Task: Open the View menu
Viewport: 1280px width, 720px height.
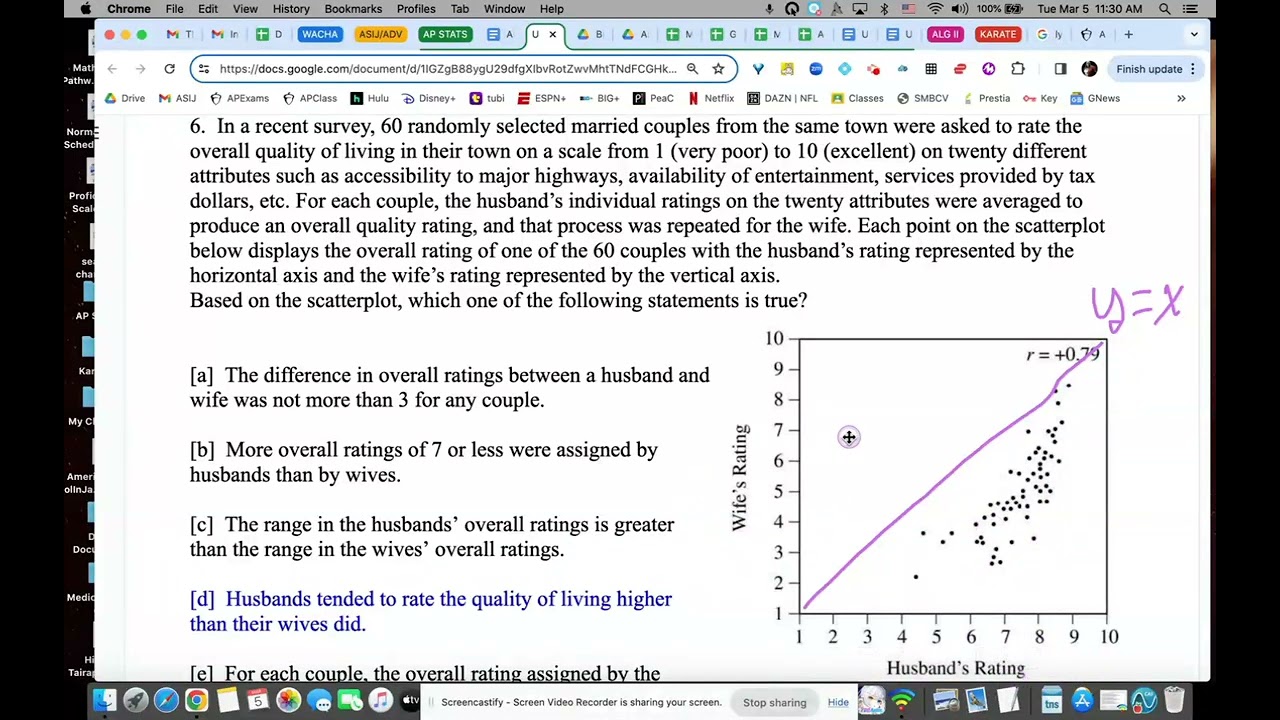Action: [x=245, y=9]
